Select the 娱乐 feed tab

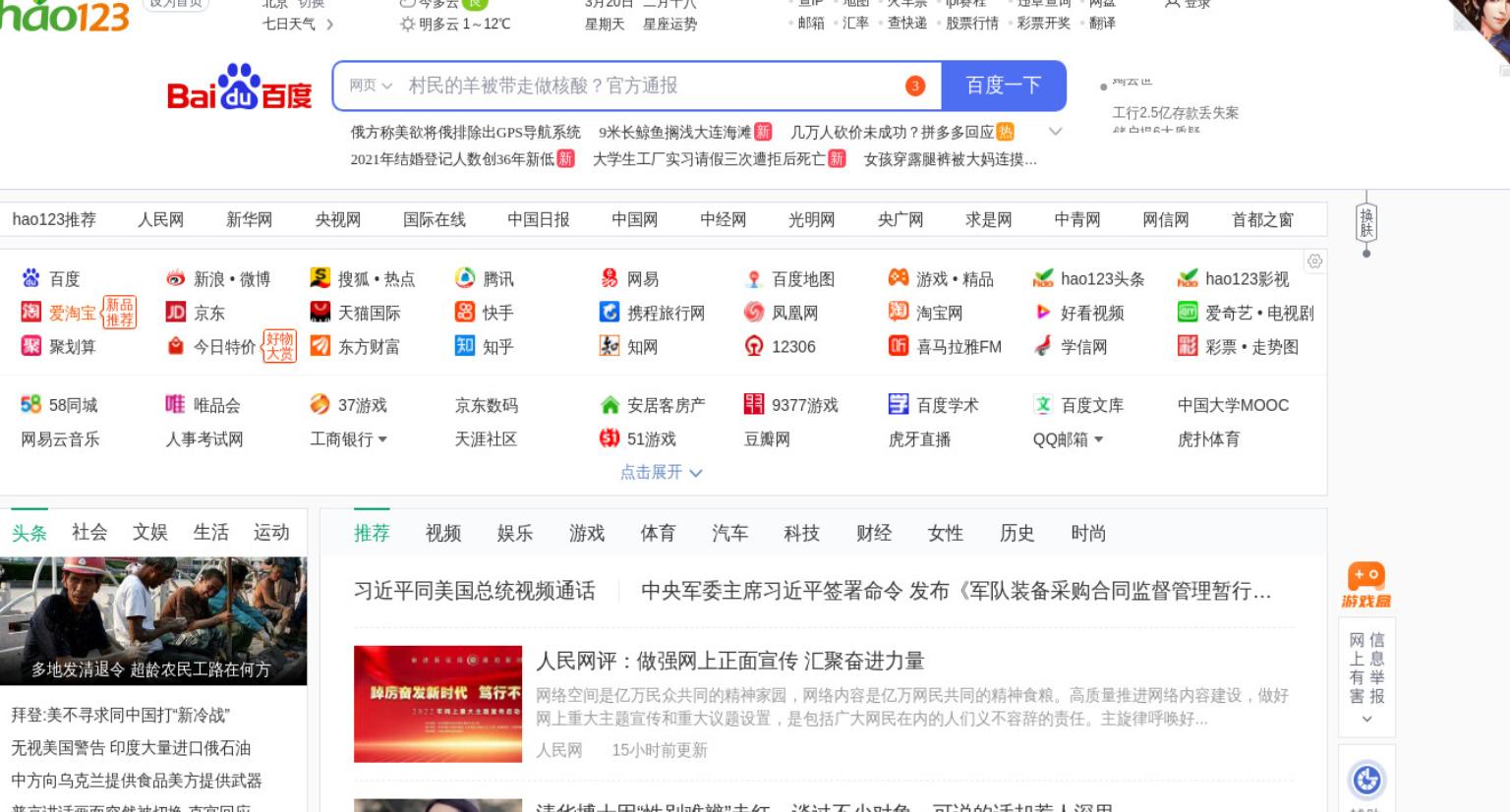point(515,533)
